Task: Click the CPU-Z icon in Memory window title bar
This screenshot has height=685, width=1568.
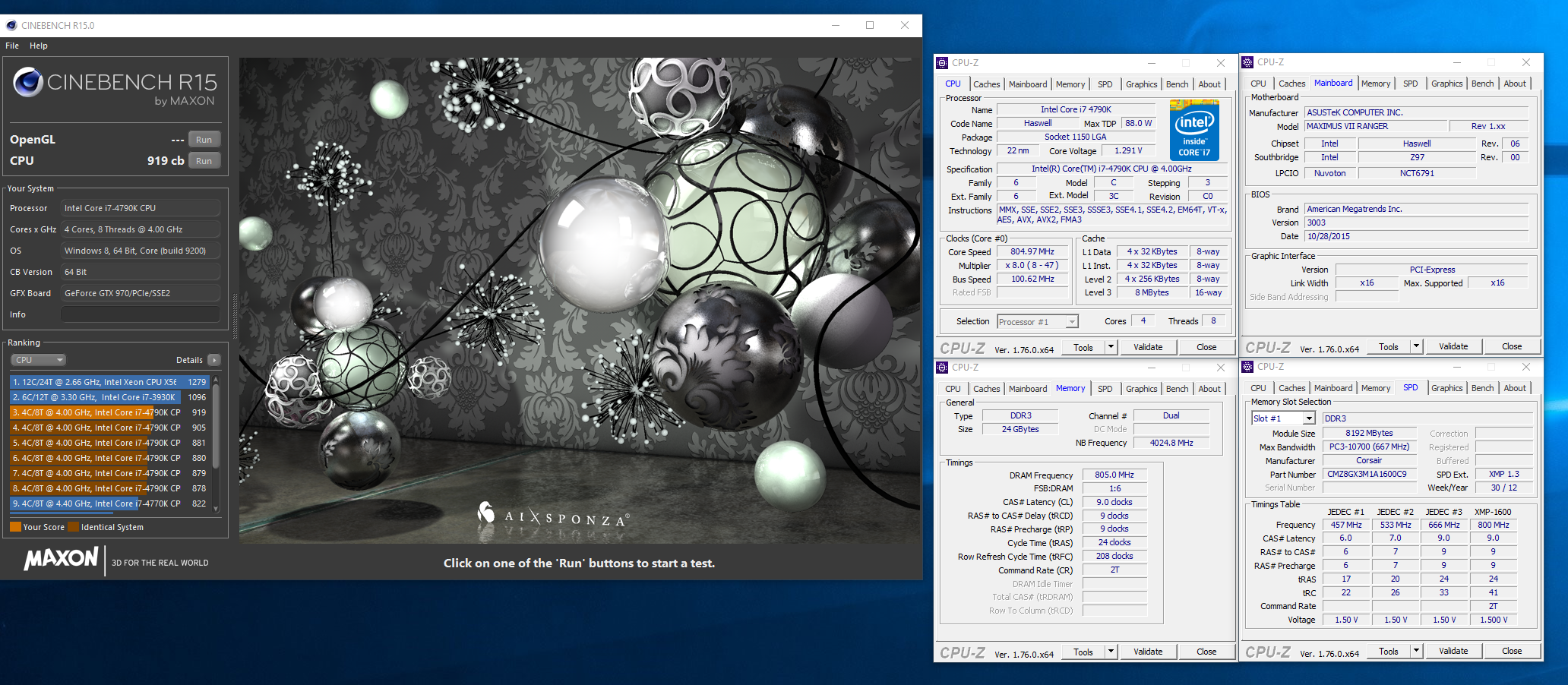Action: click(942, 368)
